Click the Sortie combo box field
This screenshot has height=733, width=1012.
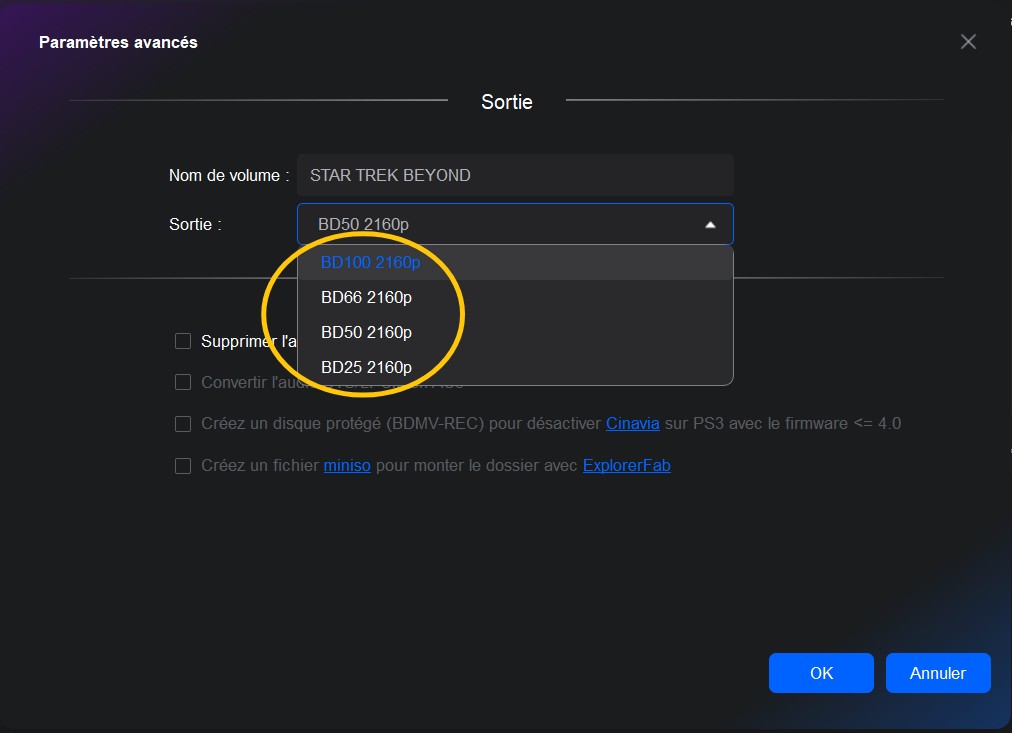500,224
